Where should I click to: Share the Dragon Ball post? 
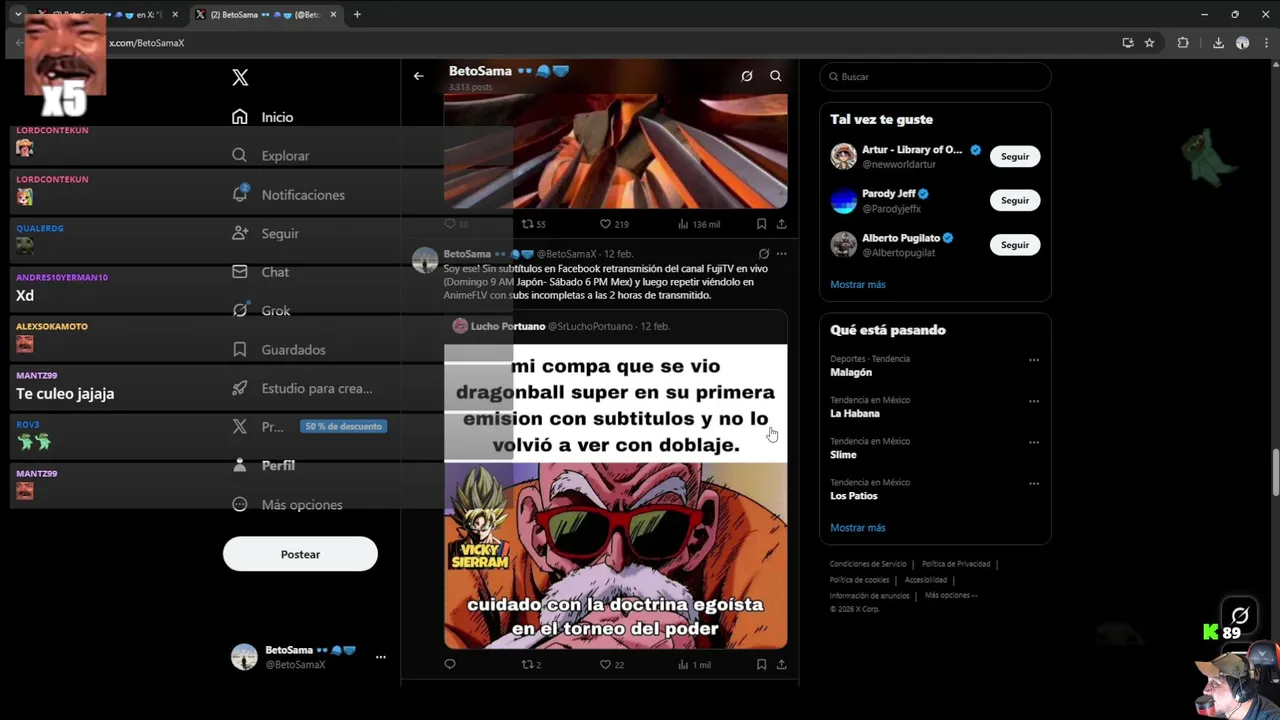[782, 664]
